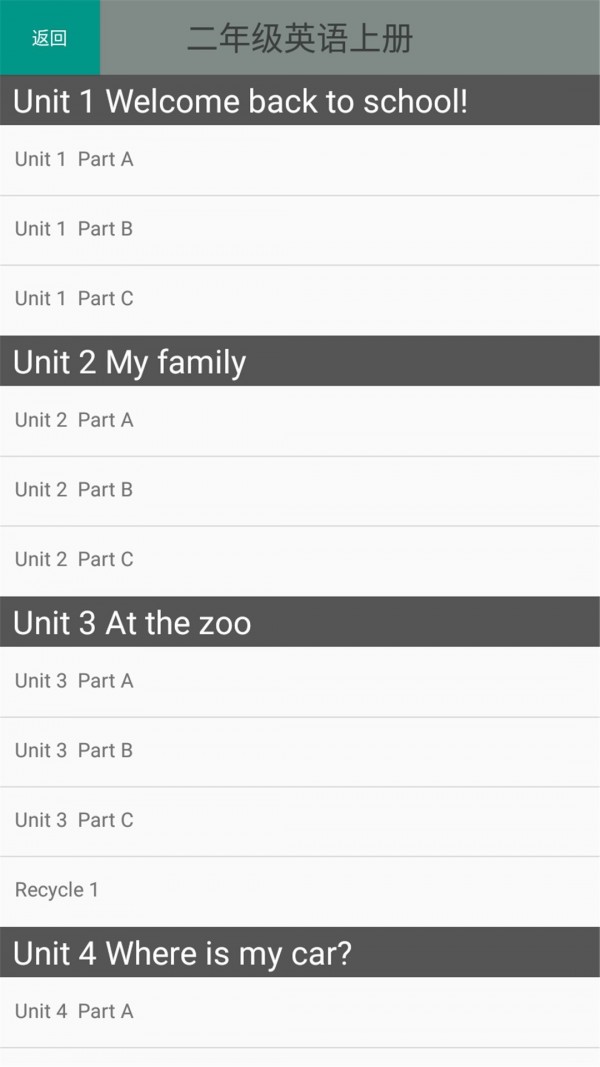Open Unit 1 Part B lesson
The height and width of the screenshot is (1067, 600).
tap(74, 229)
